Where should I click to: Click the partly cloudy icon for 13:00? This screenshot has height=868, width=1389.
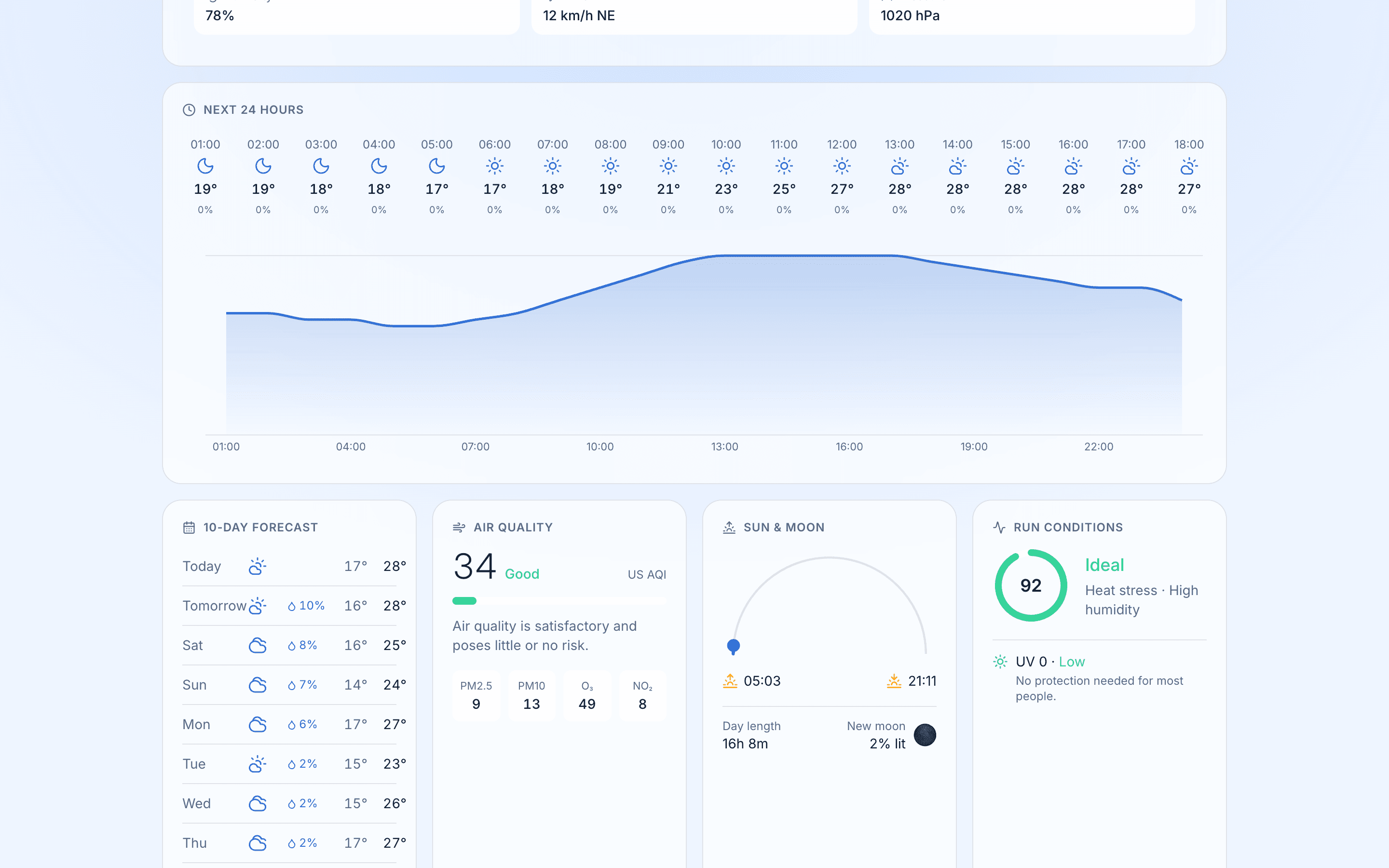click(x=899, y=166)
